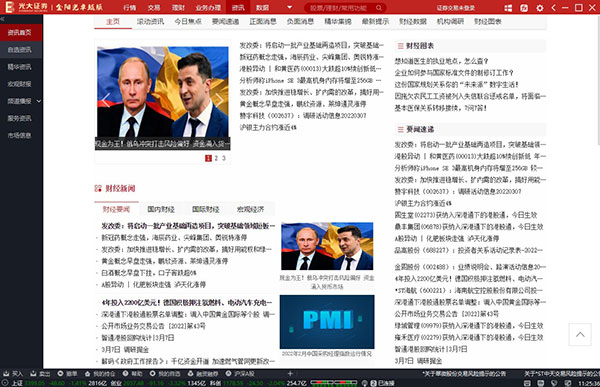The width and height of the screenshot is (600, 387).
Task: Return to top with the up-arrow button
Action: 580,335
